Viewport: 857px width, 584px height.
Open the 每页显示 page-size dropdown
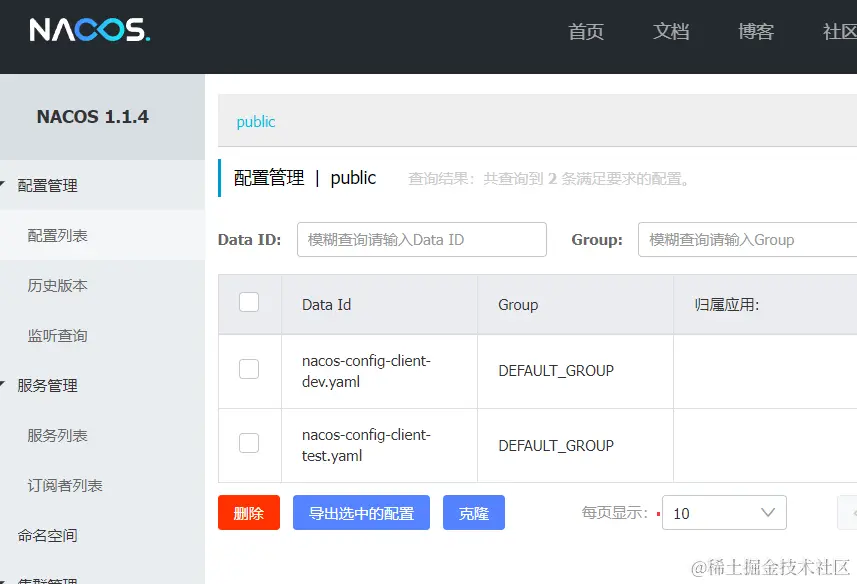(724, 512)
